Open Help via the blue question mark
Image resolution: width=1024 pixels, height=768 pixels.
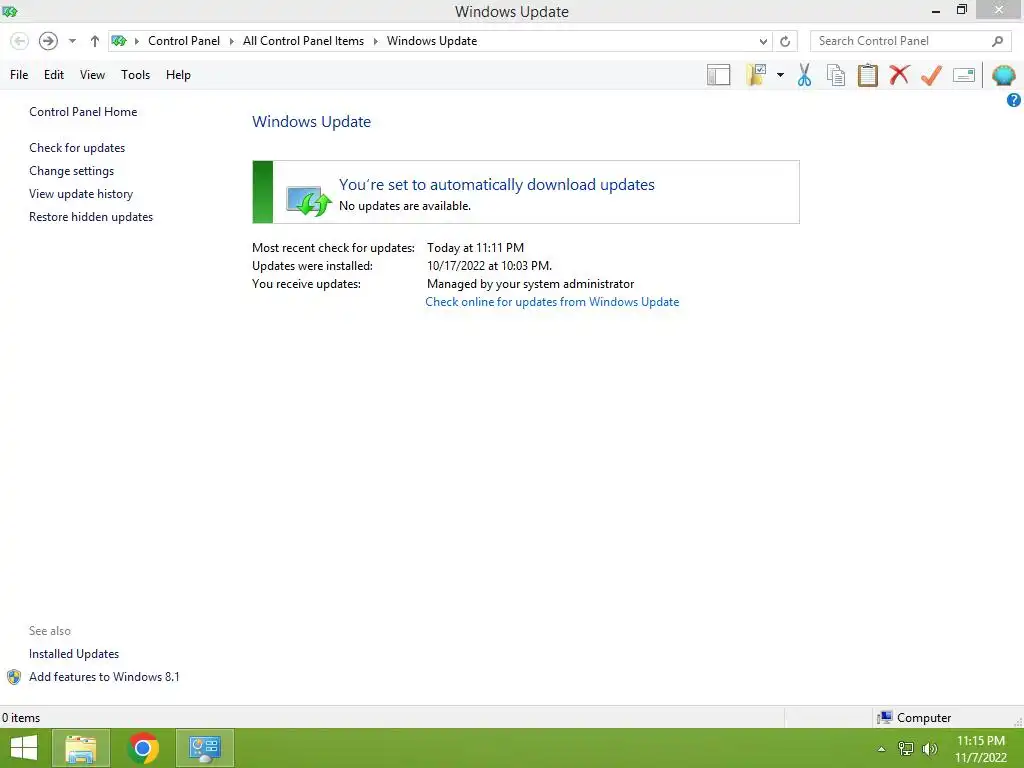click(1014, 100)
